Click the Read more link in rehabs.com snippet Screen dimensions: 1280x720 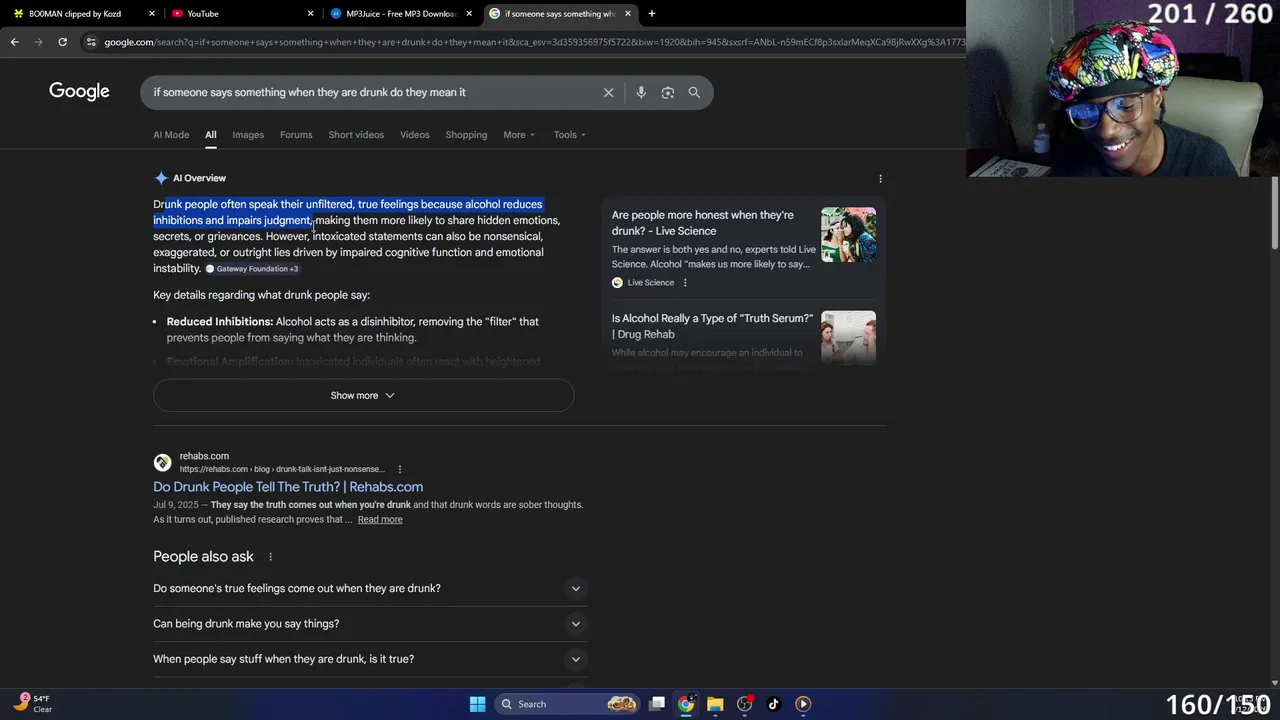coord(380,520)
